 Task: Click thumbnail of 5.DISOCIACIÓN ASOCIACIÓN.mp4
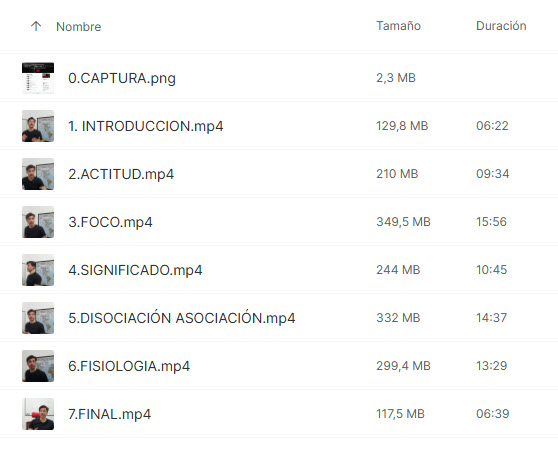(38, 318)
